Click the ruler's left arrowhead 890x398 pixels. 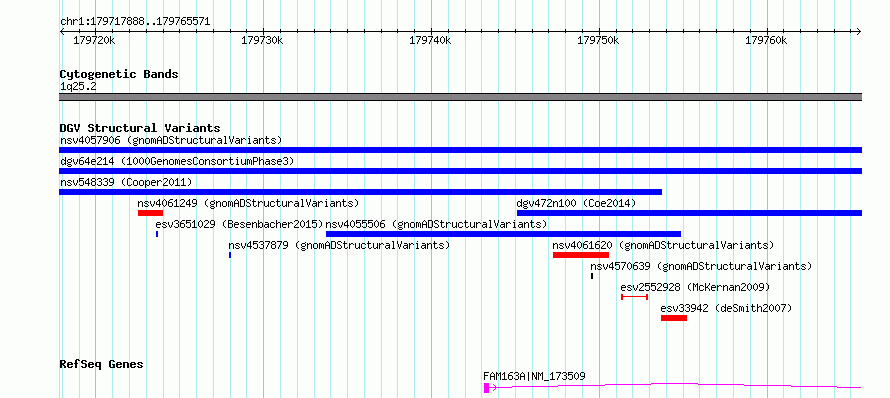pos(62,31)
